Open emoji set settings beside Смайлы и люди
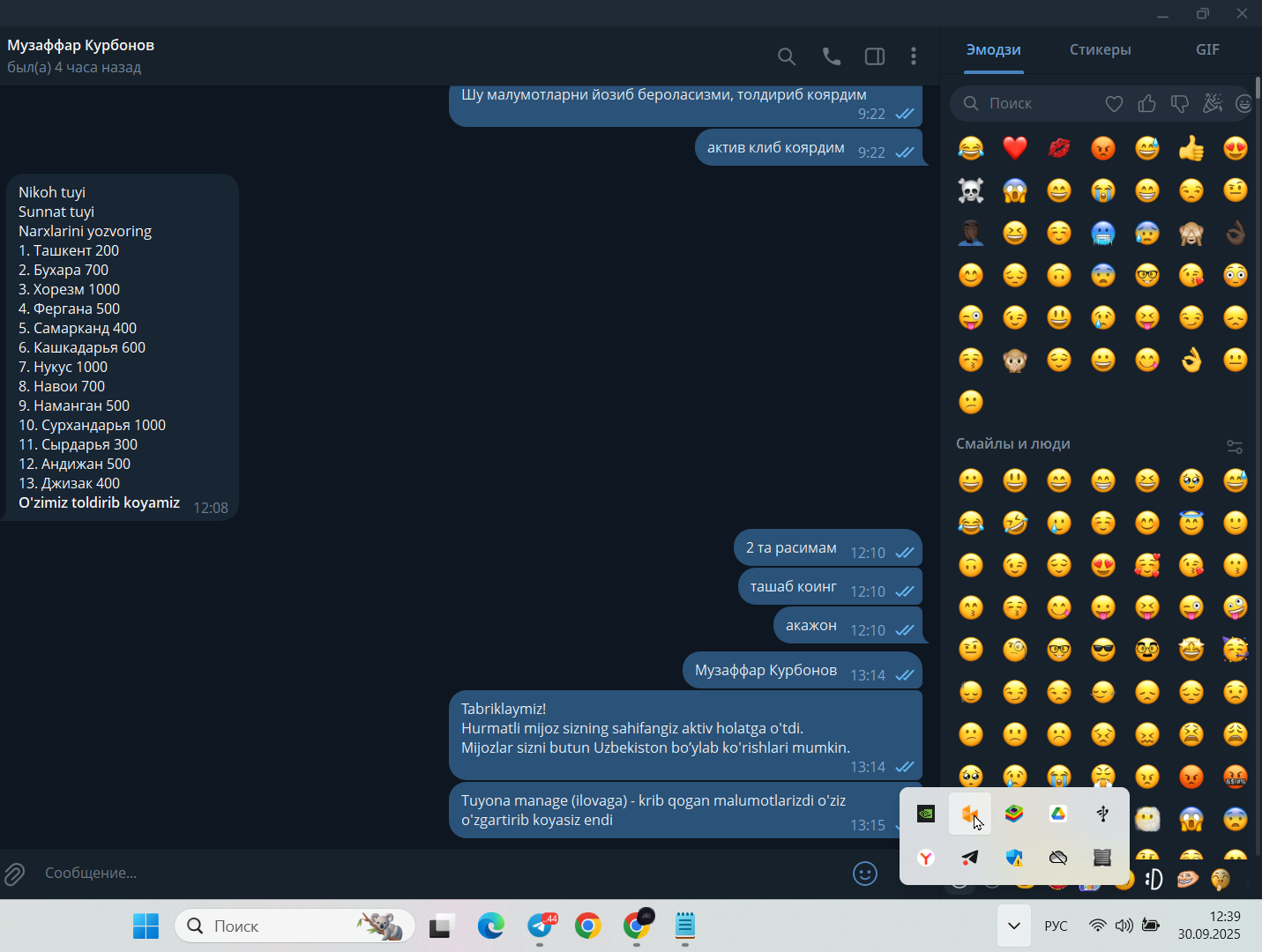 [1235, 447]
